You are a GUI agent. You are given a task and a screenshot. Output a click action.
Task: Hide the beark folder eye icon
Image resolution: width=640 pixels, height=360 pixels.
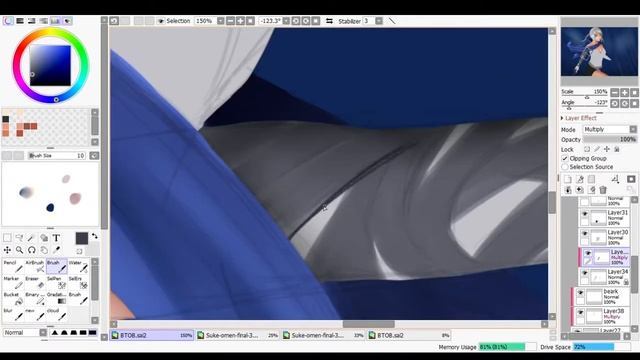(x=580, y=293)
